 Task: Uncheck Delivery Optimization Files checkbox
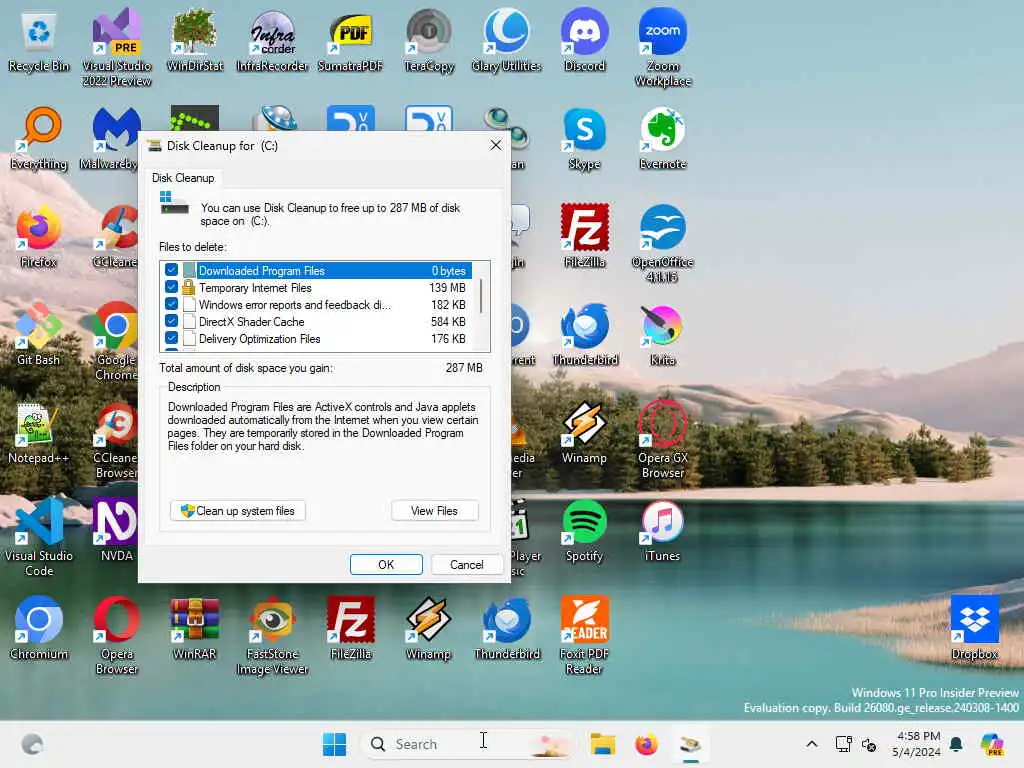(171, 338)
